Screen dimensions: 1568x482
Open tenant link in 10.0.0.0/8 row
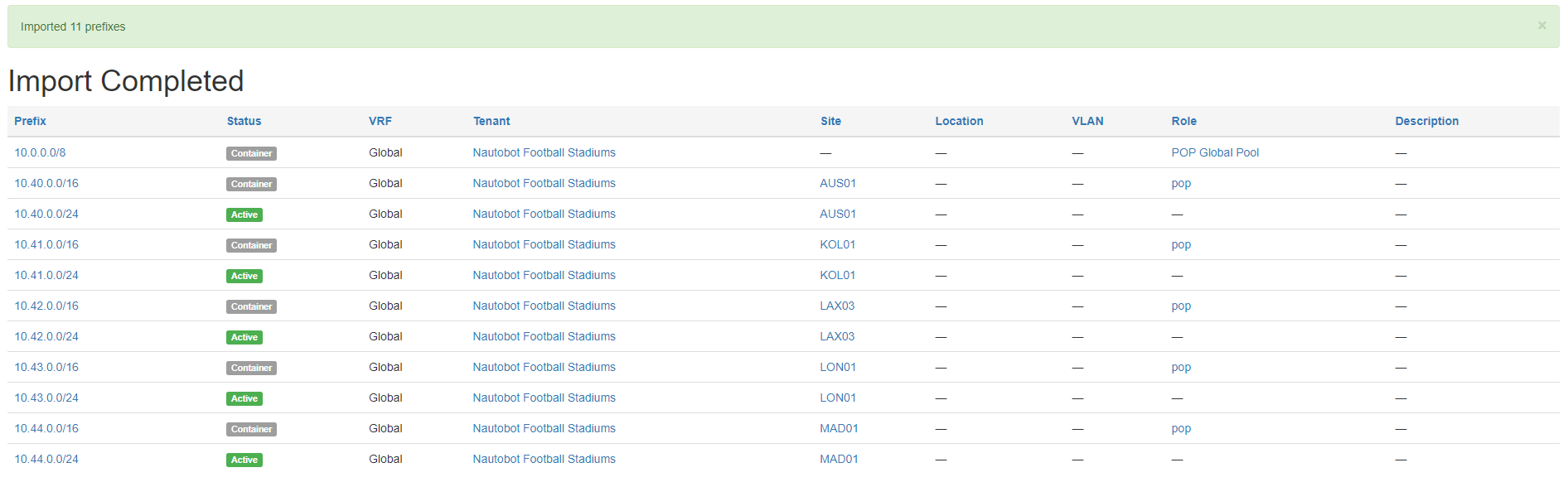click(x=544, y=152)
